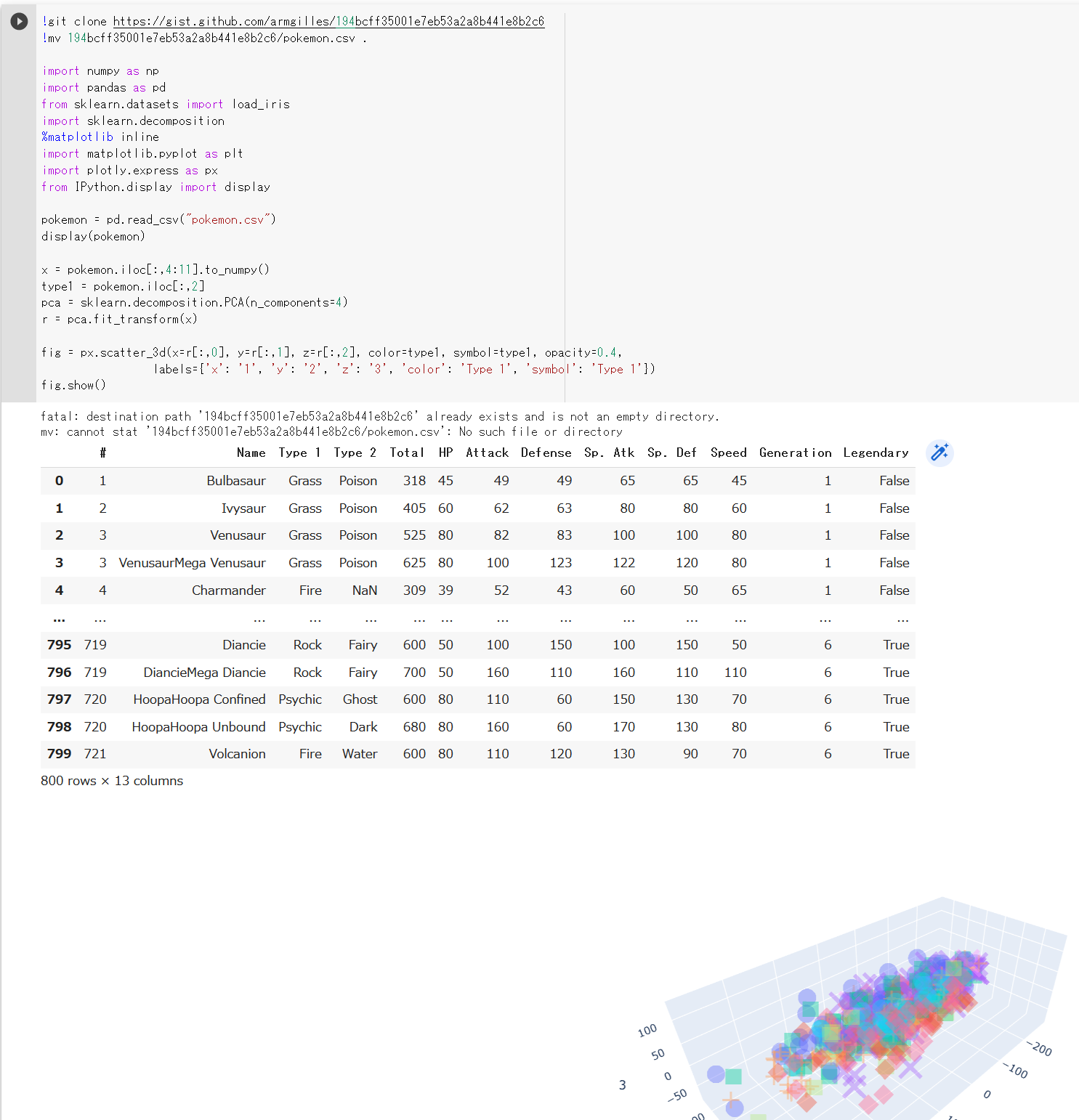Click the Total column header
This screenshot has height=1120, width=1079.
tap(407, 453)
